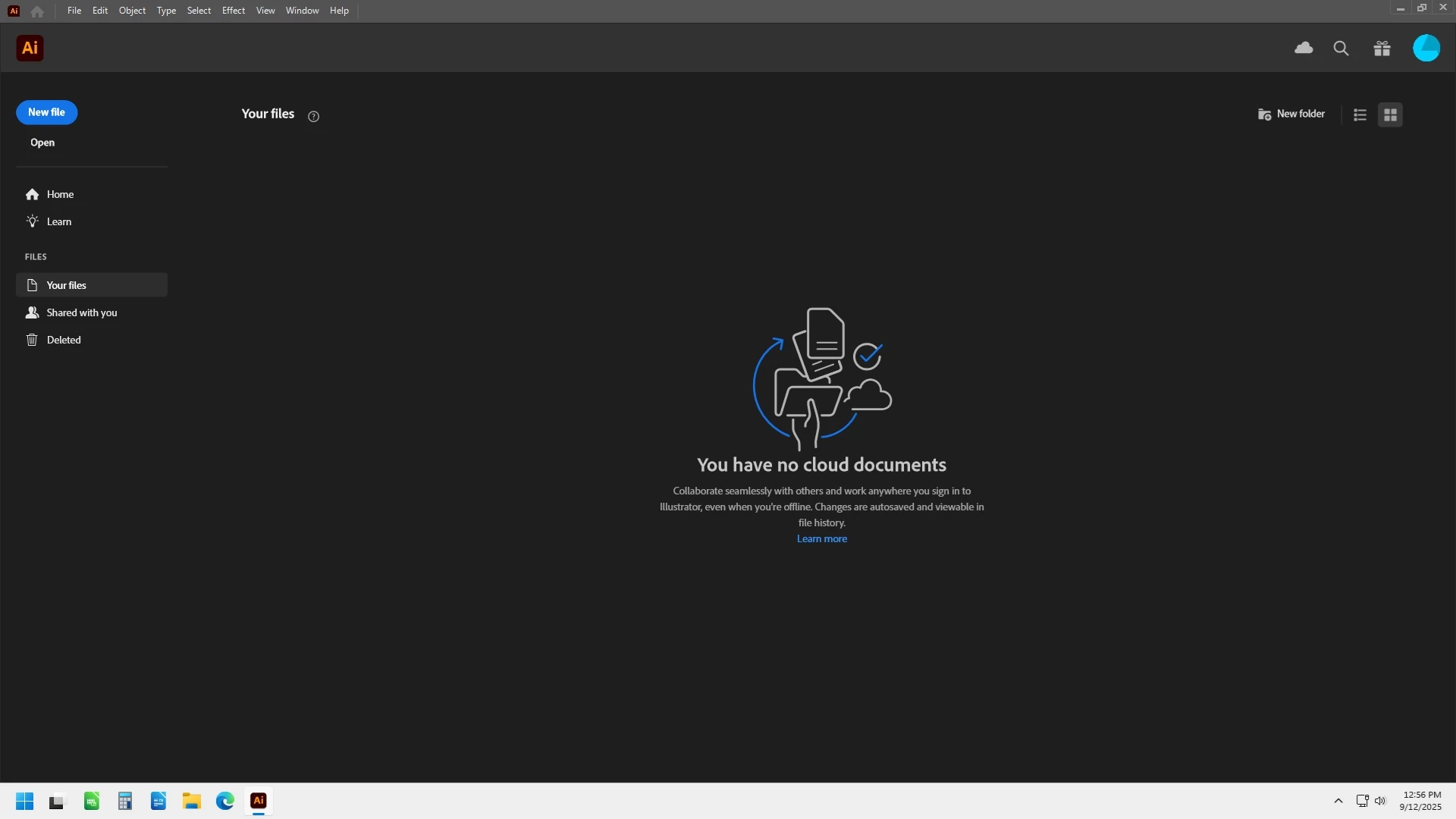Screen dimensions: 1456x819
Task: Open the Deleted files section
Action: (x=64, y=340)
